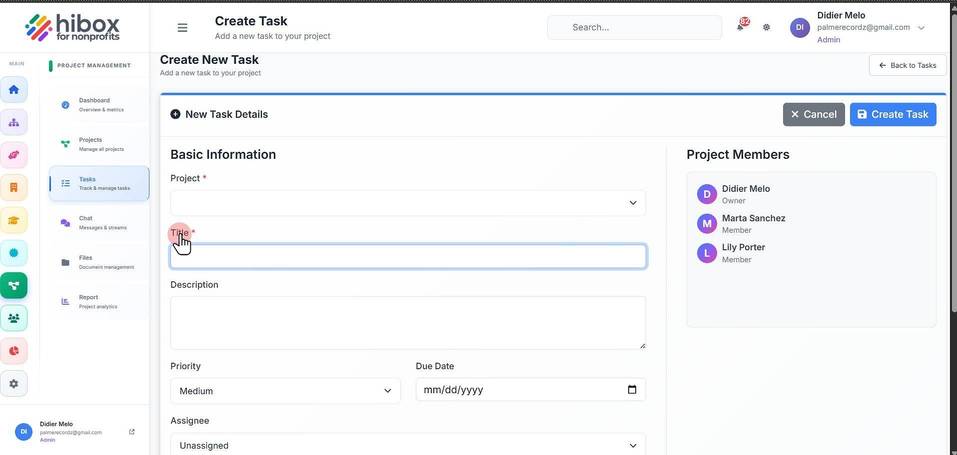Click the Search box in header

[x=634, y=27]
